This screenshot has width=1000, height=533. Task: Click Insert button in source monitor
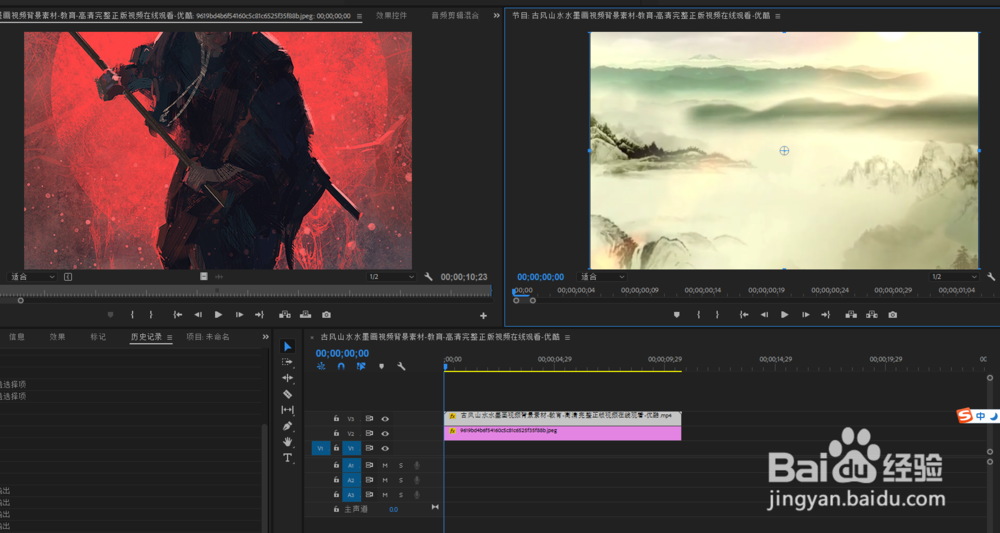click(284, 315)
